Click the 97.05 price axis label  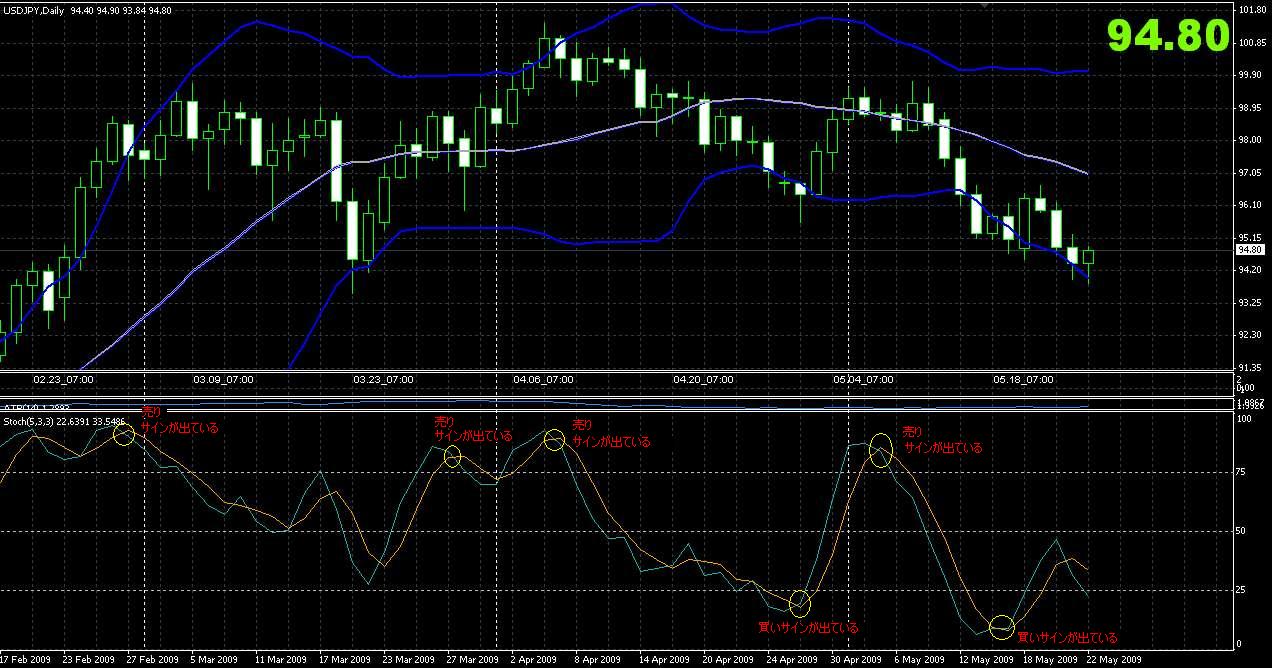1249,173
